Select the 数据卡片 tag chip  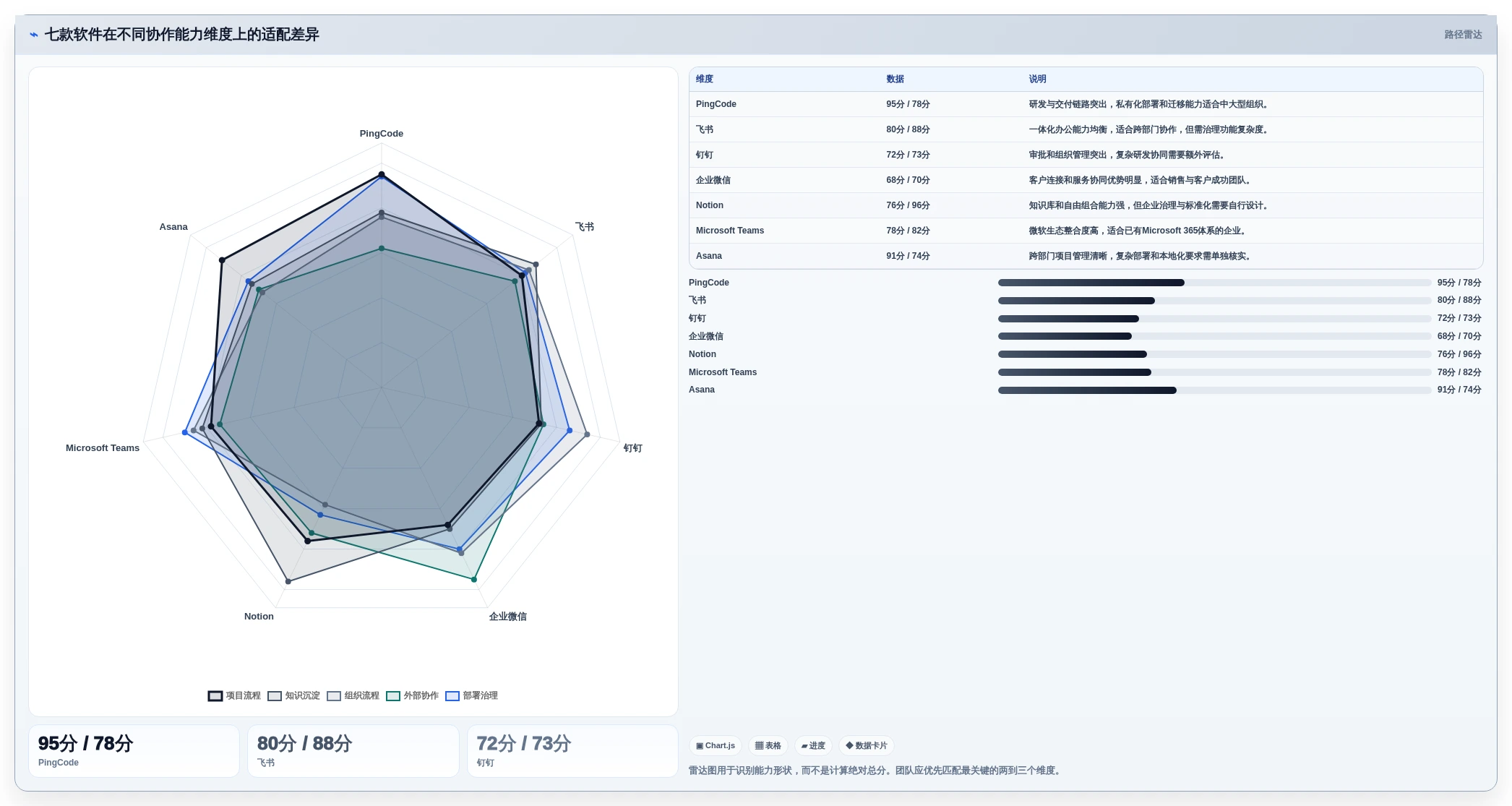click(x=866, y=745)
